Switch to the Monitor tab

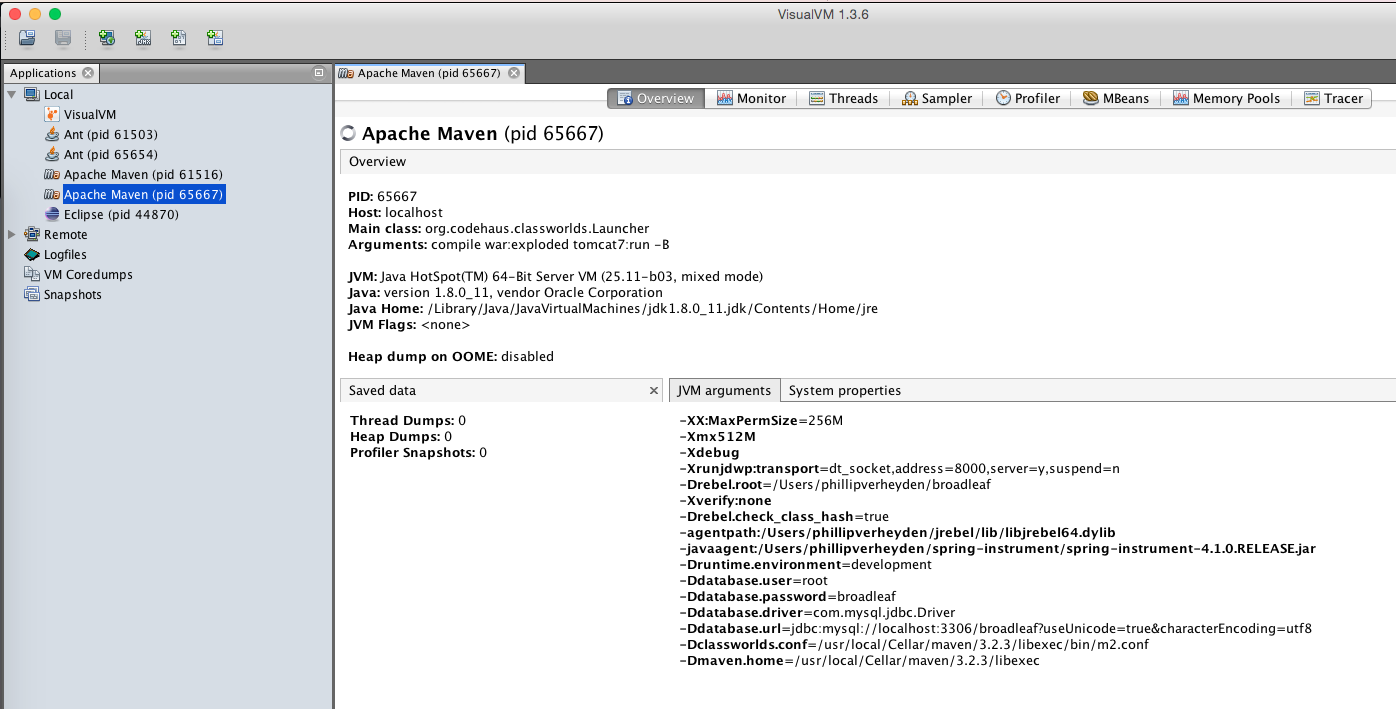(x=751, y=98)
